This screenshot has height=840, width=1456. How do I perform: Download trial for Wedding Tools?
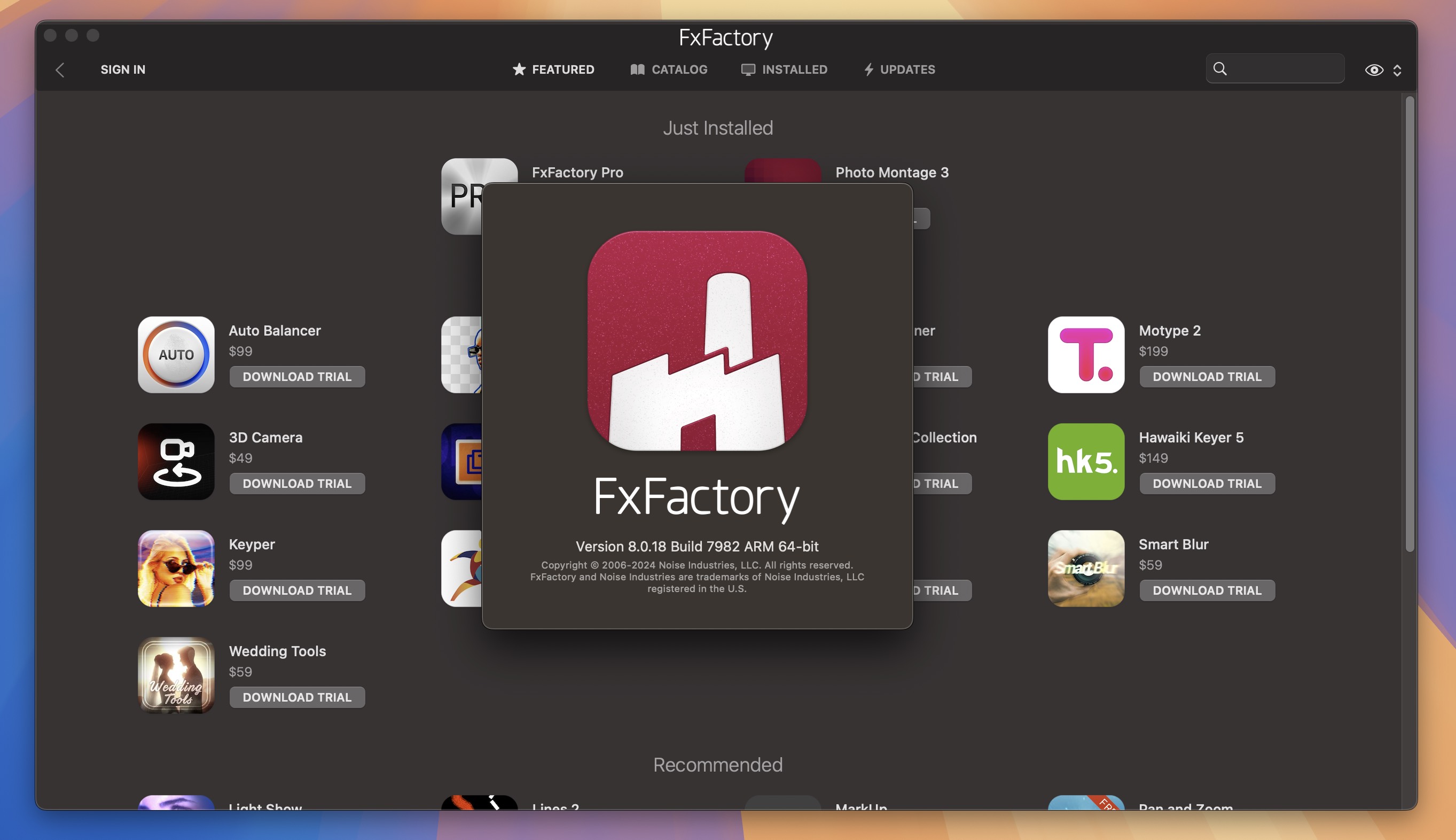coord(297,697)
